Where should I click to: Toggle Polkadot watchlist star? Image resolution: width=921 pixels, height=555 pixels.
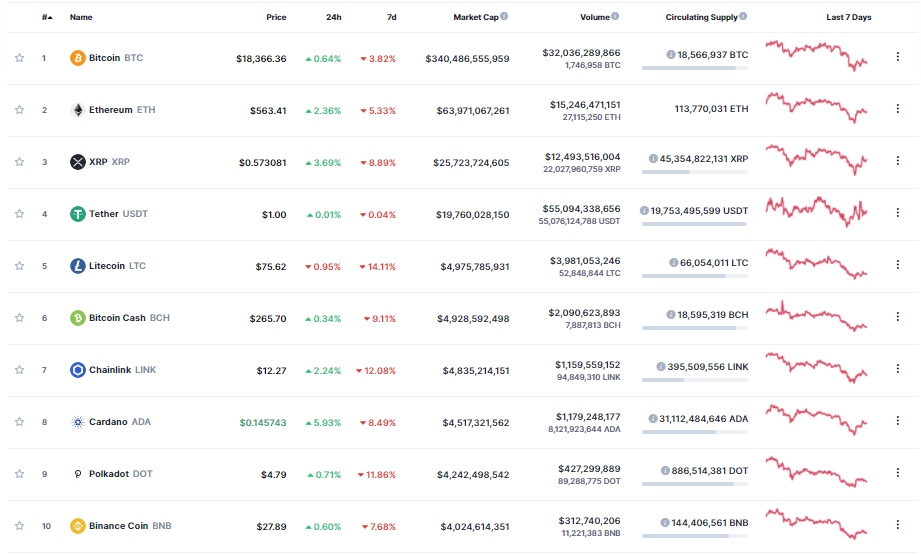pyautogui.click(x=19, y=473)
